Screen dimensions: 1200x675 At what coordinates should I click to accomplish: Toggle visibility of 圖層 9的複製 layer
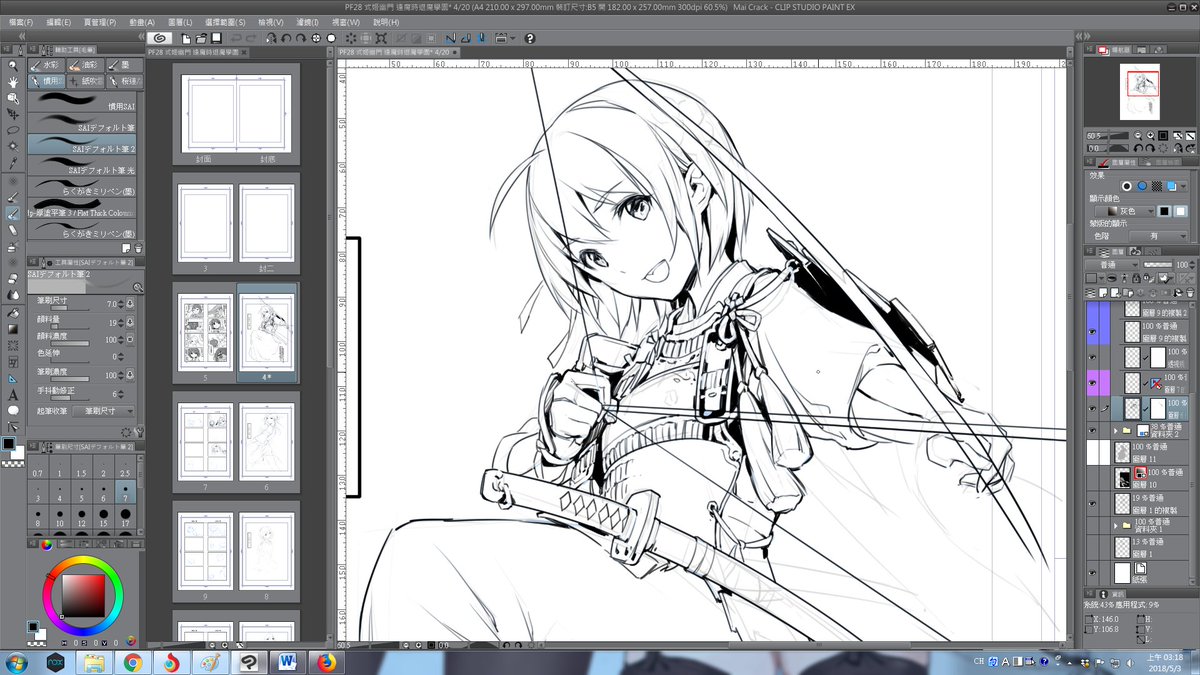(1092, 331)
